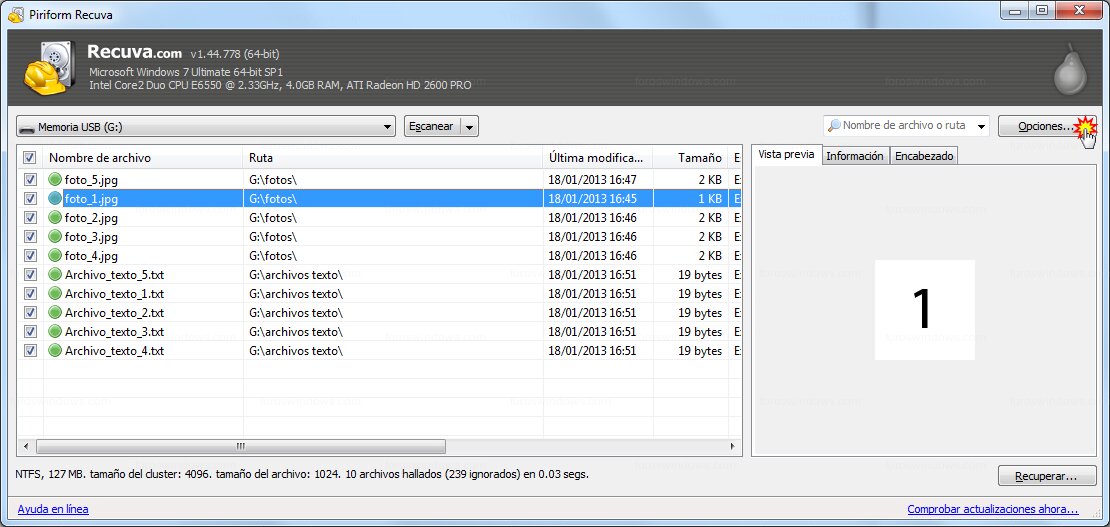Click green status icon of Archivo_texto_2.txt
The width and height of the screenshot is (1110, 527).
pyautogui.click(x=55, y=312)
